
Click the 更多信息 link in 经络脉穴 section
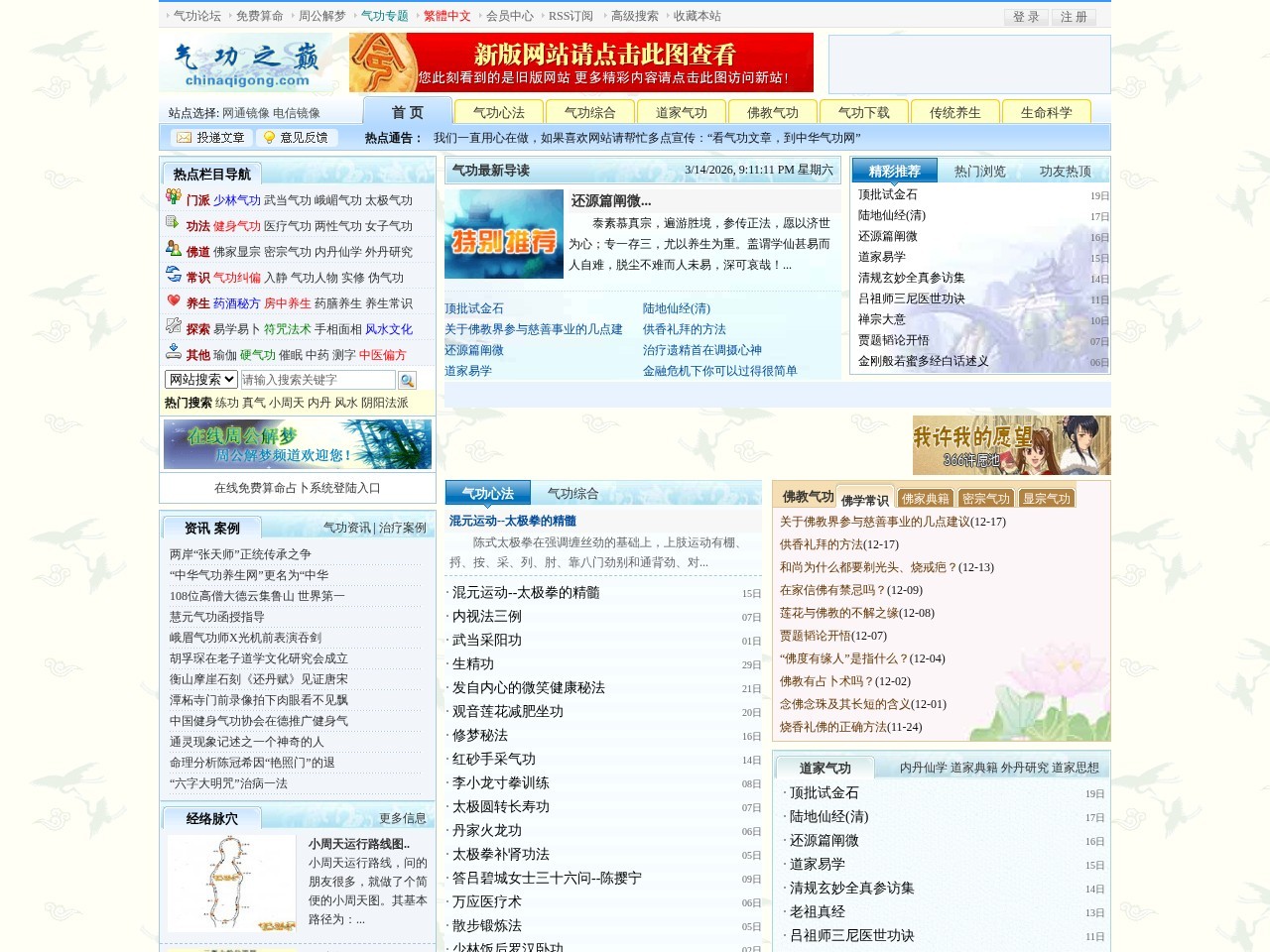[x=402, y=817]
